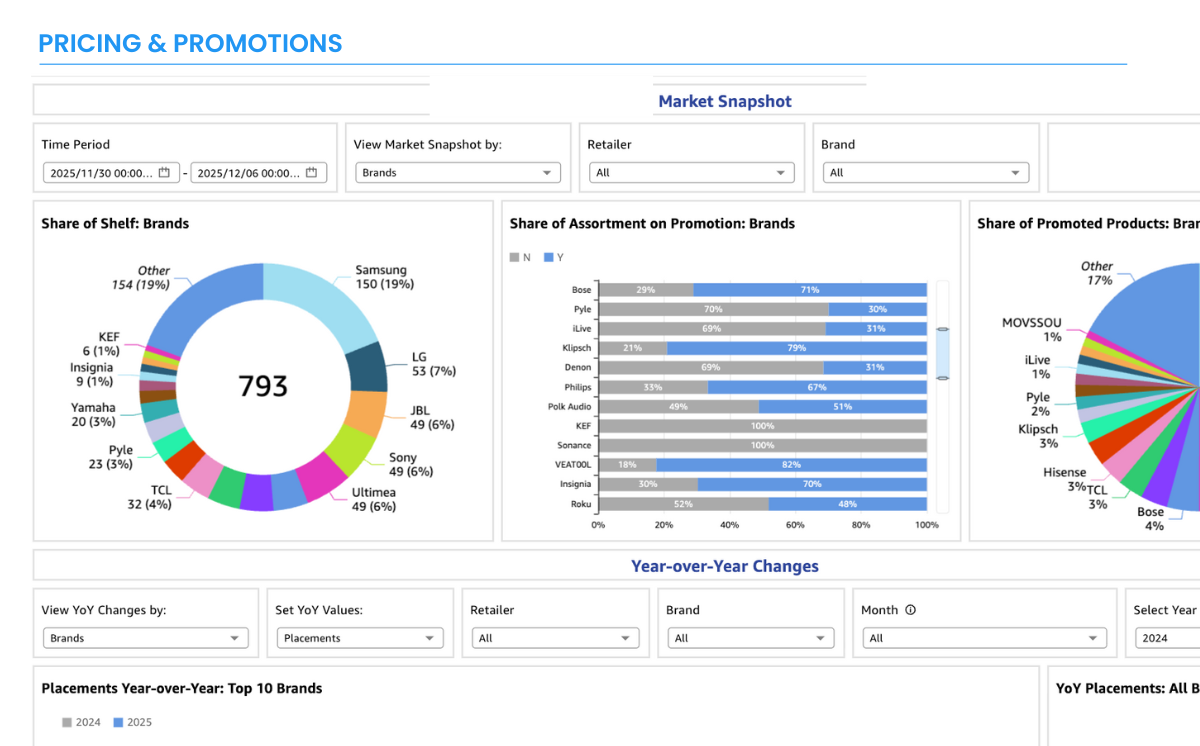Click the Klipsch 79% promoted bar
Viewport: 1200px width, 746px height.
(x=796, y=348)
